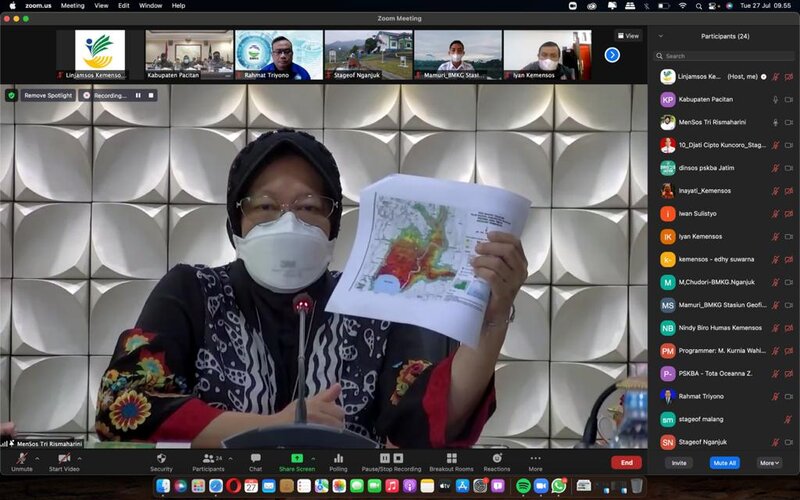
Task: Click the green encryption shield icon
Action: pos(11,95)
